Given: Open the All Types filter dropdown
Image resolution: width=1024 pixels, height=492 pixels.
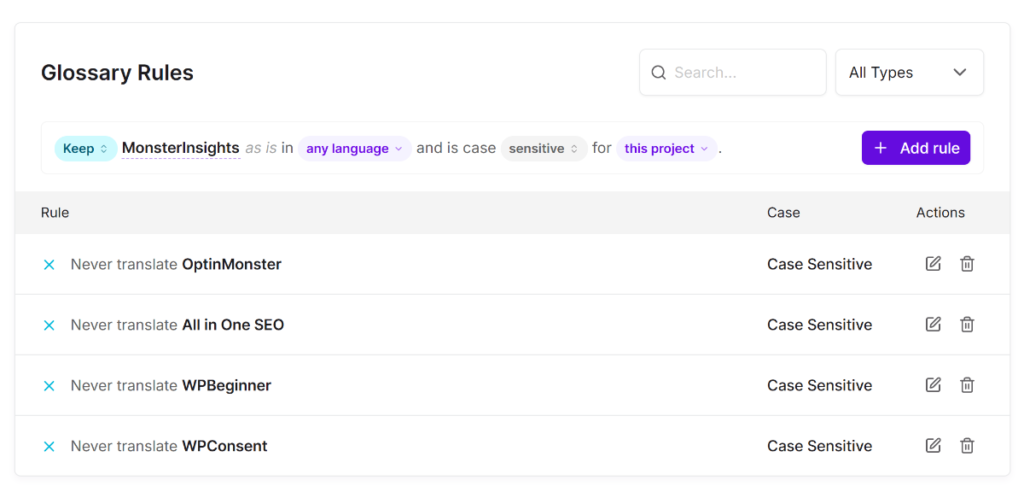Looking at the screenshot, I should [x=909, y=73].
